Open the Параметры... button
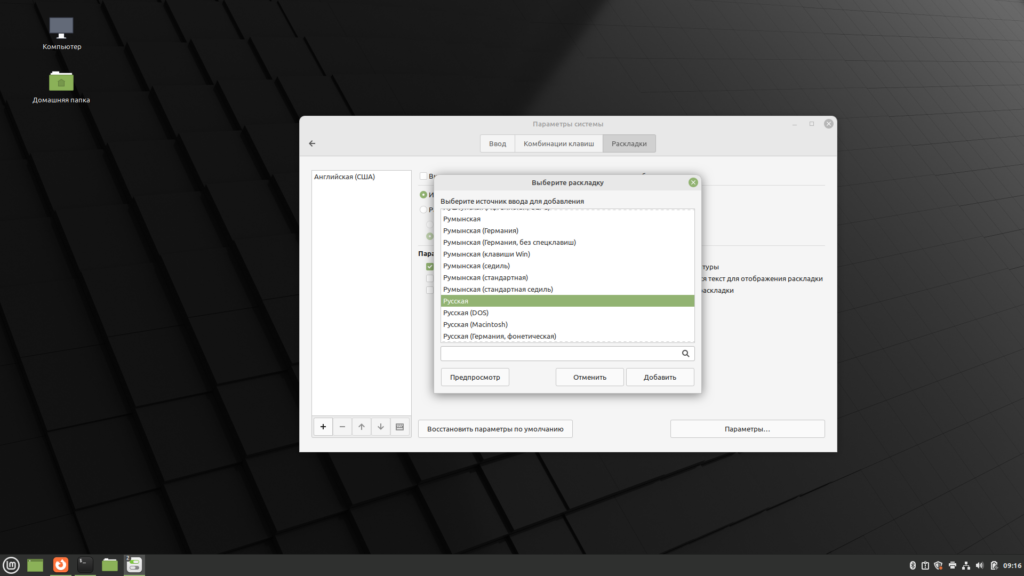This screenshot has height=576, width=1024. [x=747, y=429]
